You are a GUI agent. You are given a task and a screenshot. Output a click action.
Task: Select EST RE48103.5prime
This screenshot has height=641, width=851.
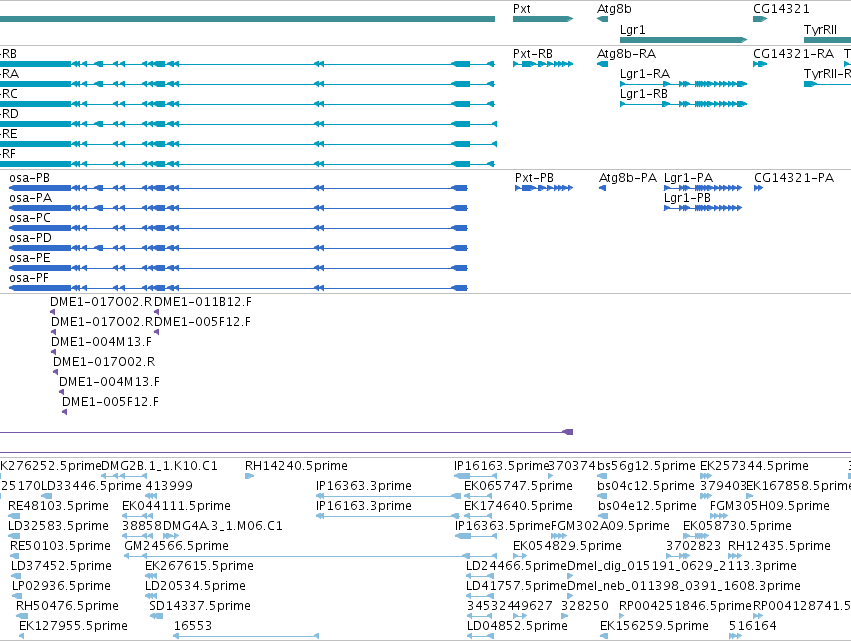click(58, 506)
